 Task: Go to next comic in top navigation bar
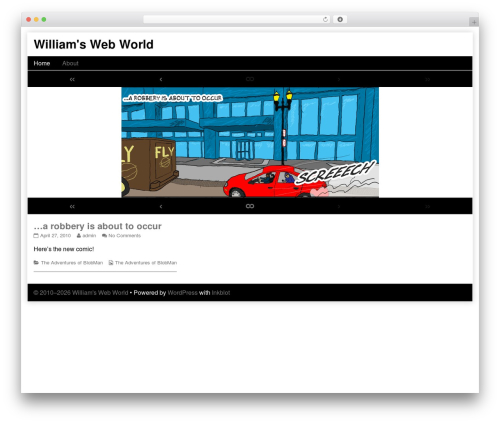coord(339,79)
